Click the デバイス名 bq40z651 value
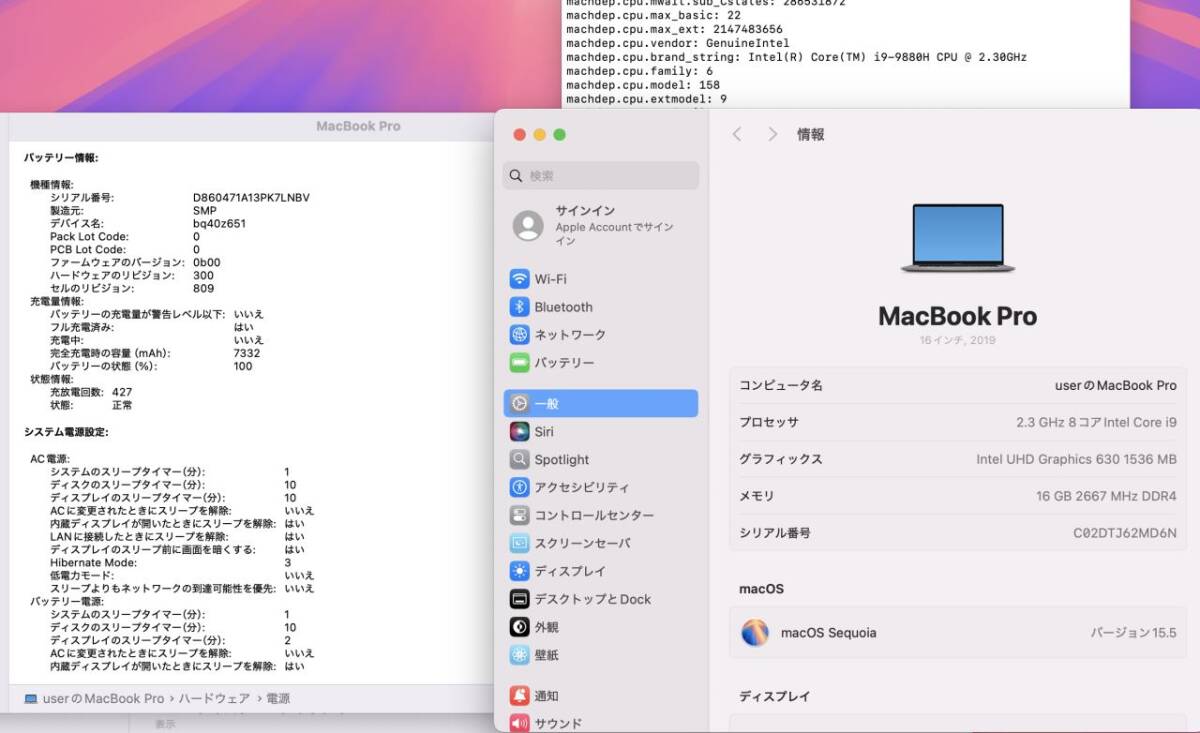The image size is (1200, 733). pos(219,224)
